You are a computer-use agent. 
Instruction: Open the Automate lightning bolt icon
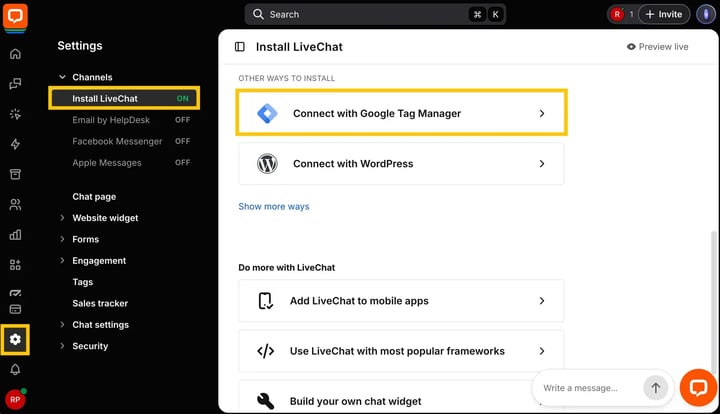coord(15,144)
